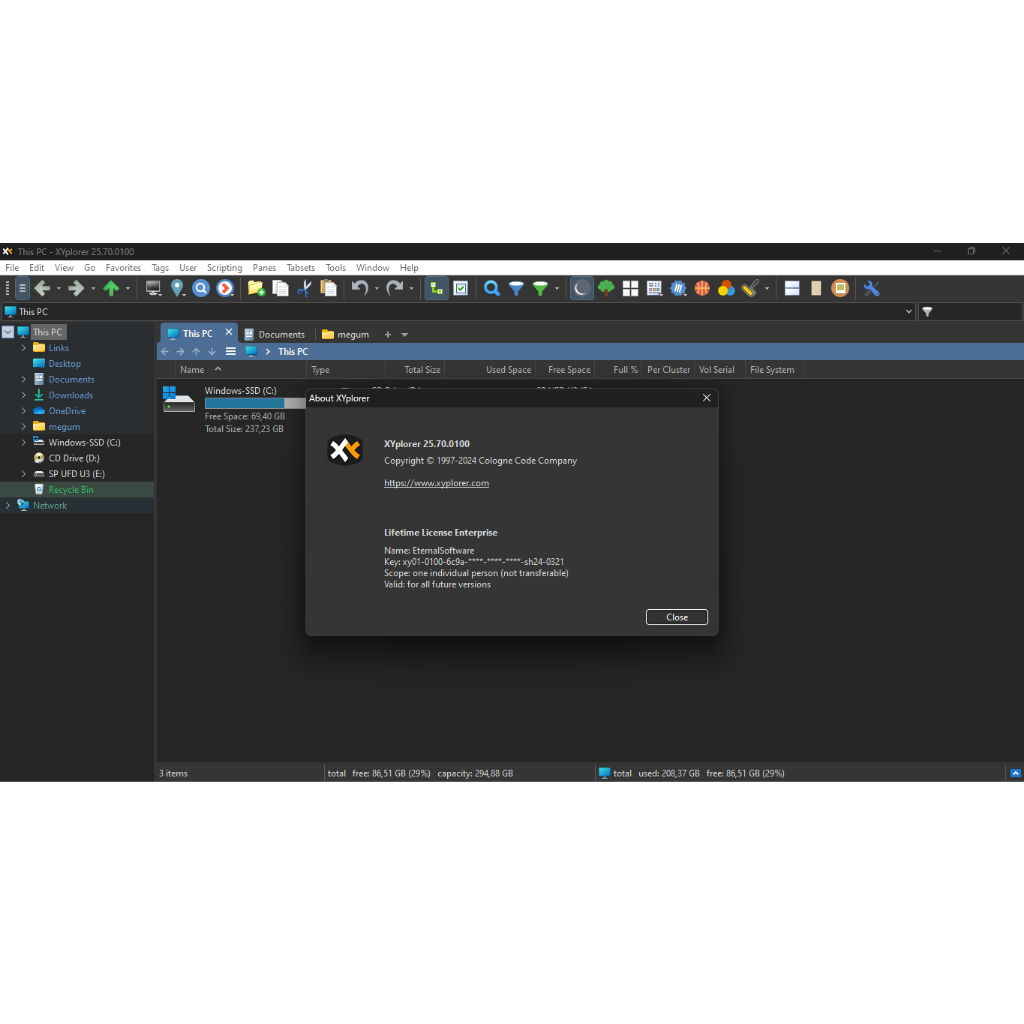This screenshot has width=1024, height=1024.
Task: Collapse the This PC tree root node
Action: (8, 332)
